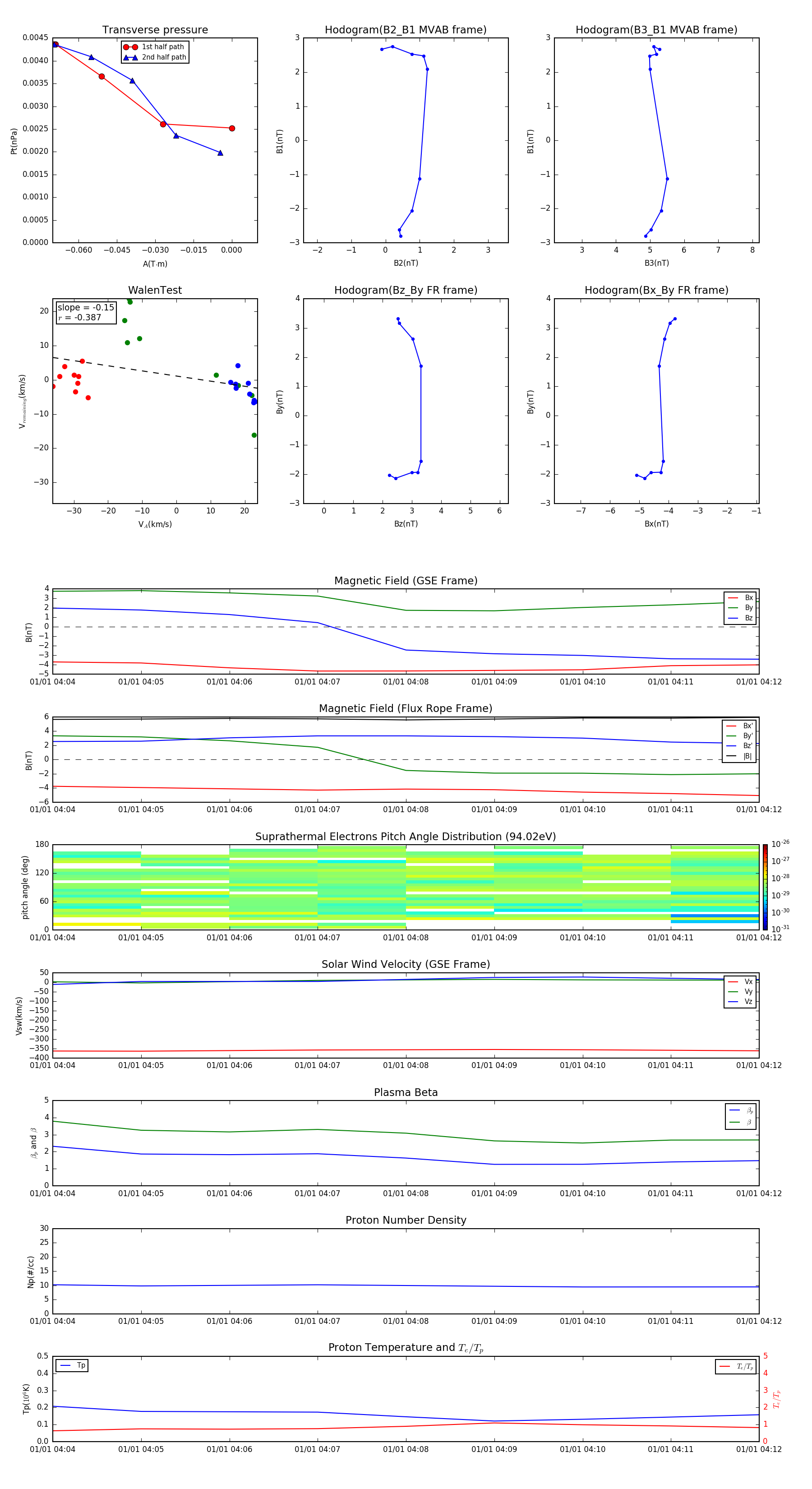The height and width of the screenshot is (1489, 812).
Task: Click the 'Bz(nT)' x-axis label
Action: (406, 524)
